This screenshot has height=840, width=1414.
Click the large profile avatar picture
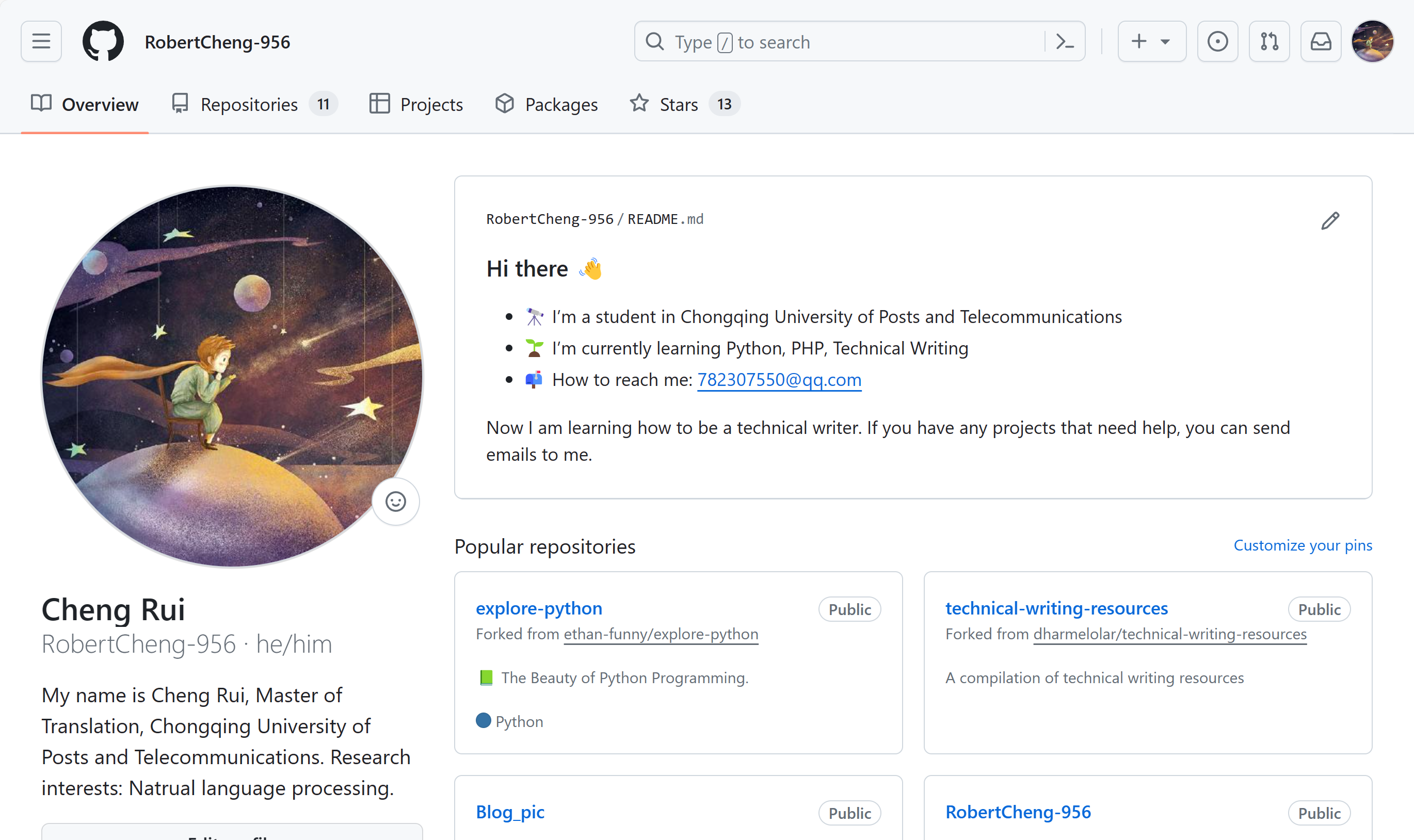pos(232,377)
